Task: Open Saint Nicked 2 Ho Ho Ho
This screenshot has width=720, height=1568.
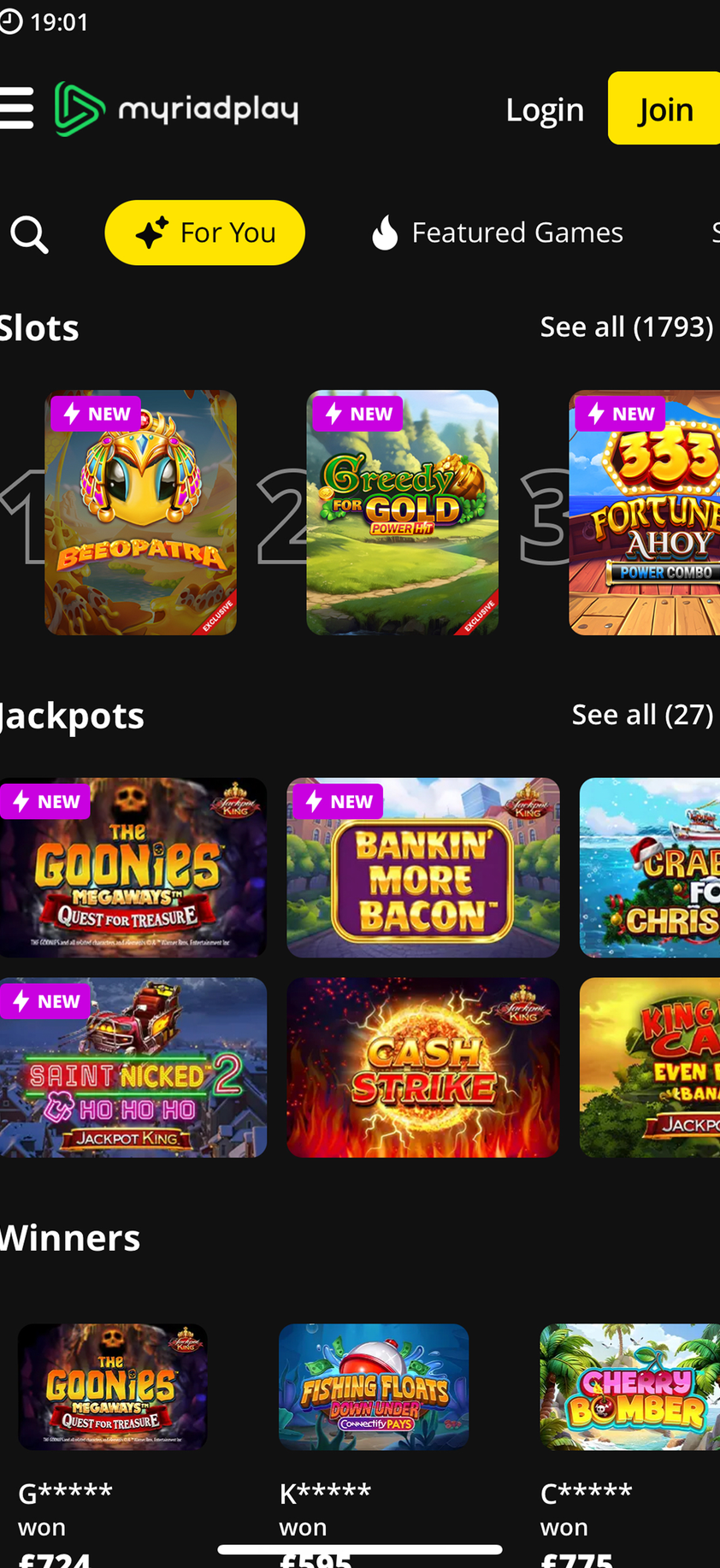Action: click(133, 1068)
